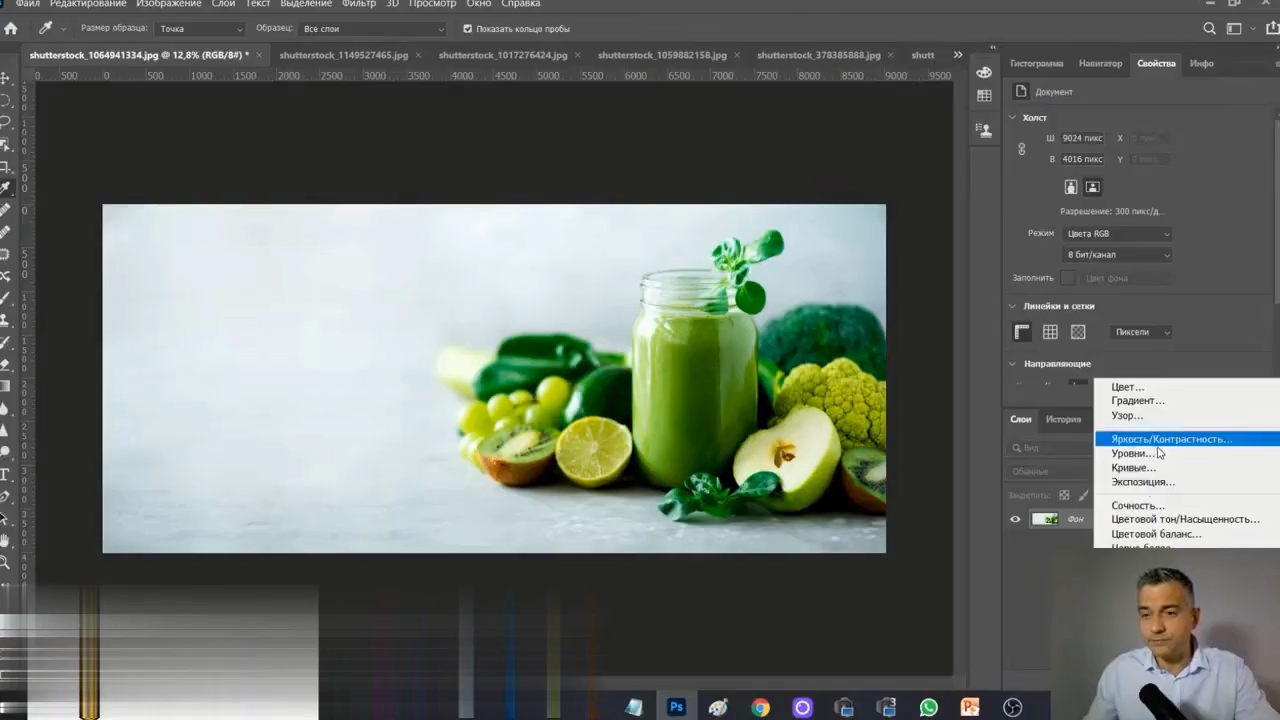Screen dimensions: 1280x720
Task: Click the search magnifier in top bar
Action: [1210, 29]
